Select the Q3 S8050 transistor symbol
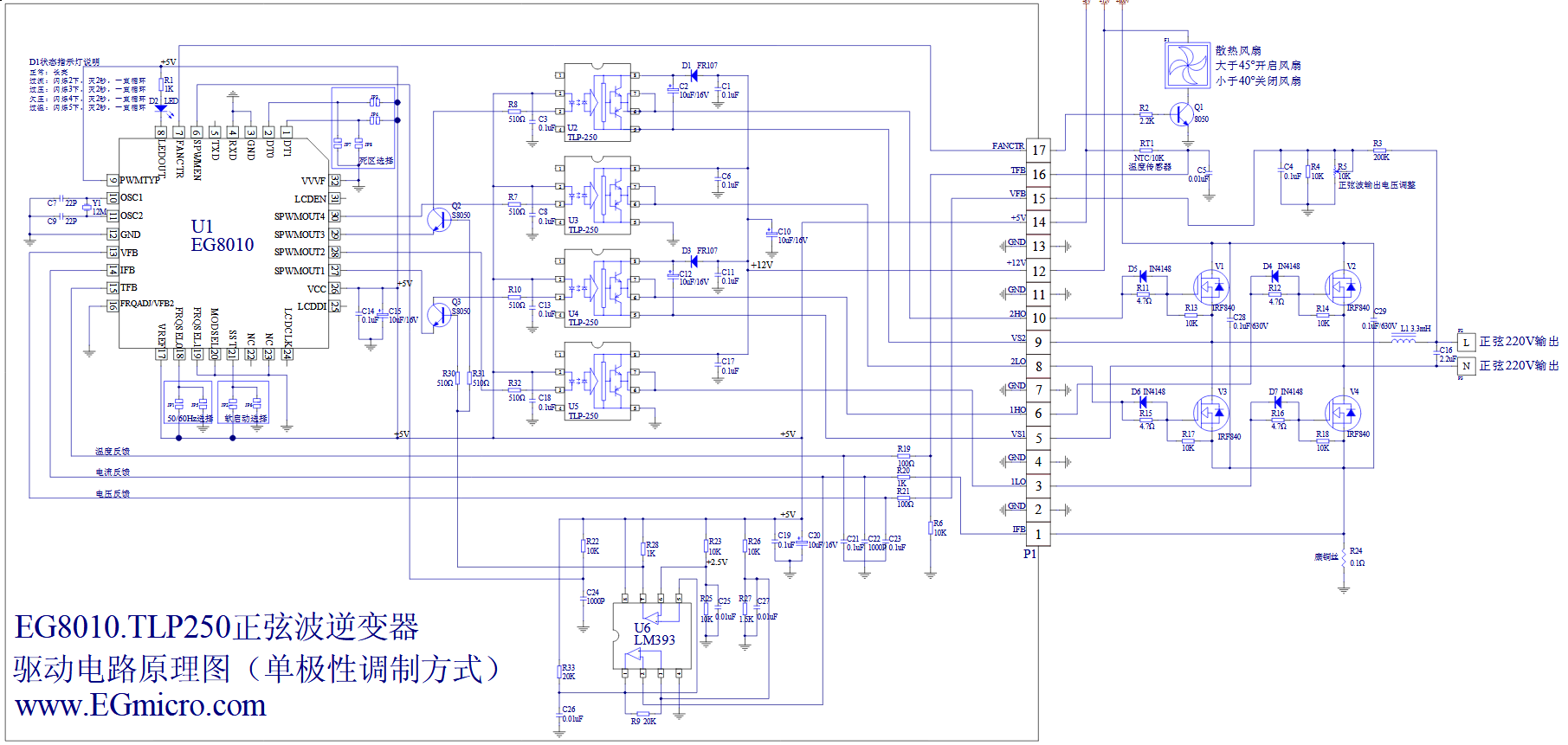This screenshot has height=745, width=1568. click(x=440, y=314)
